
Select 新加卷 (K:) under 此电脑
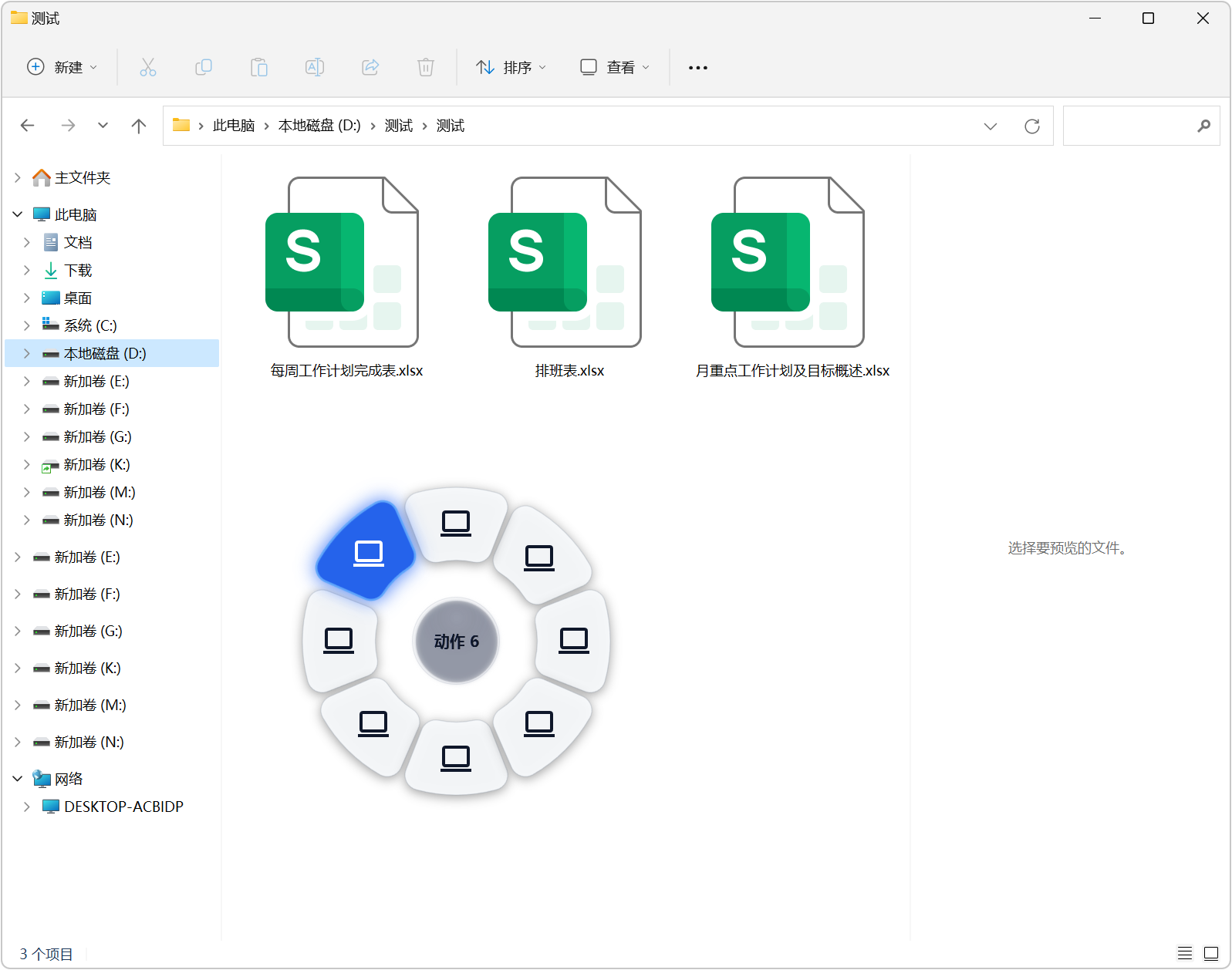[96, 464]
